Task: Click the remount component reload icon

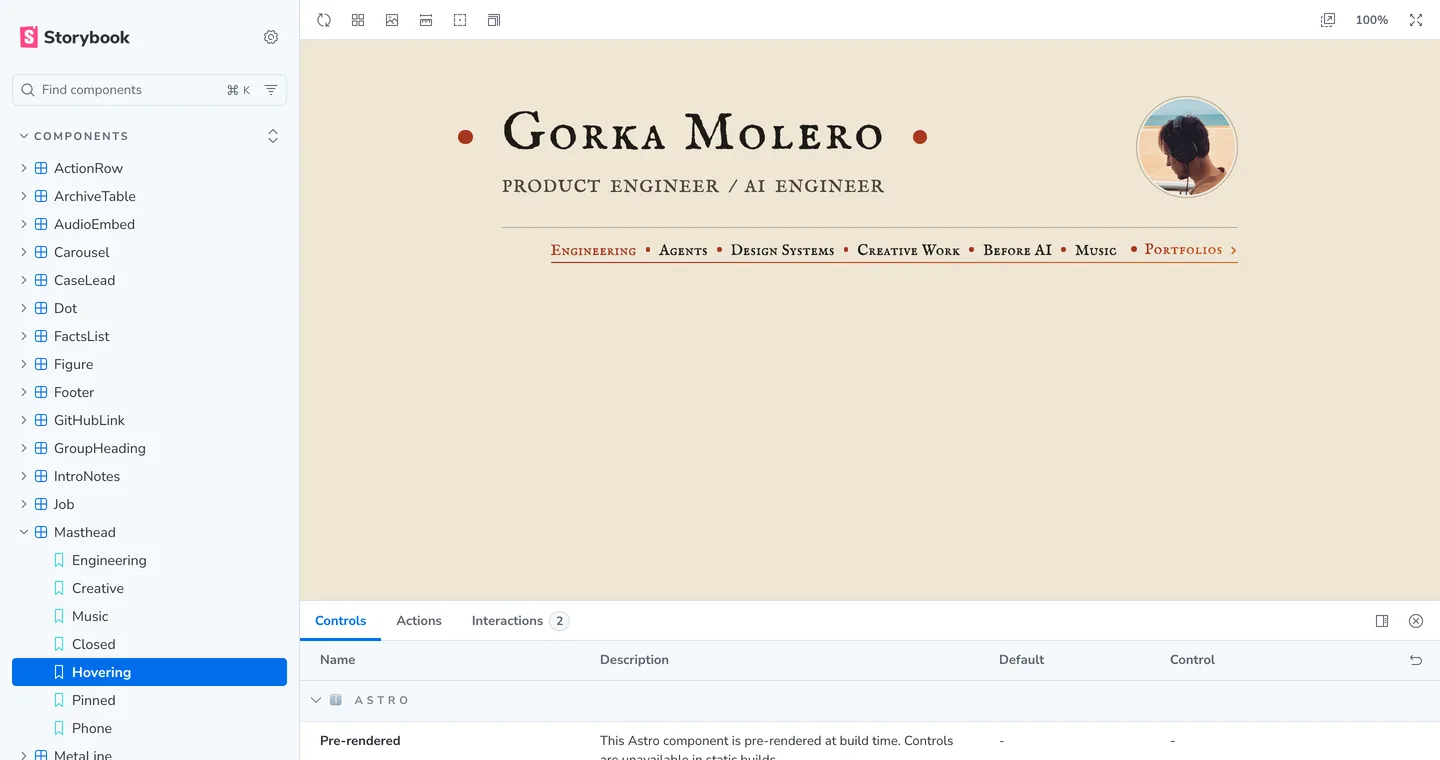Action: click(x=324, y=20)
